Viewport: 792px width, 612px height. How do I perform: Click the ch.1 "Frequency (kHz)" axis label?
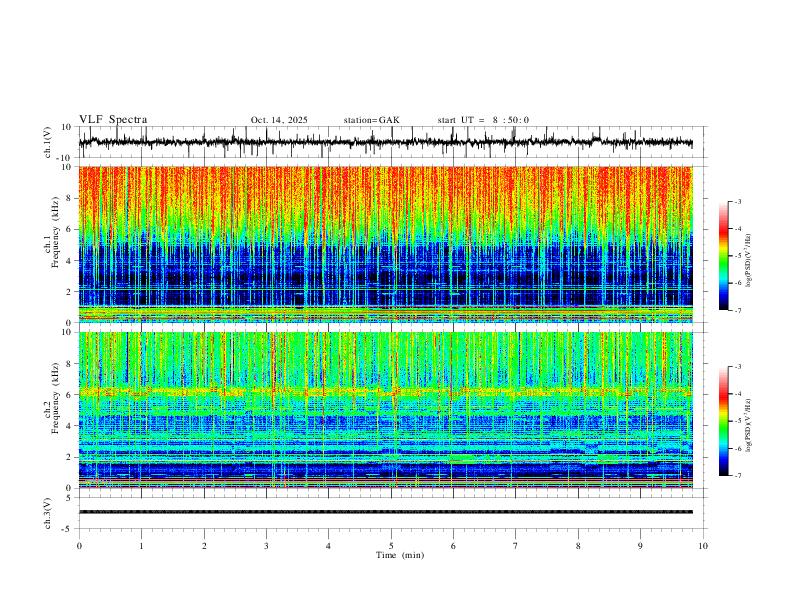coord(55,232)
